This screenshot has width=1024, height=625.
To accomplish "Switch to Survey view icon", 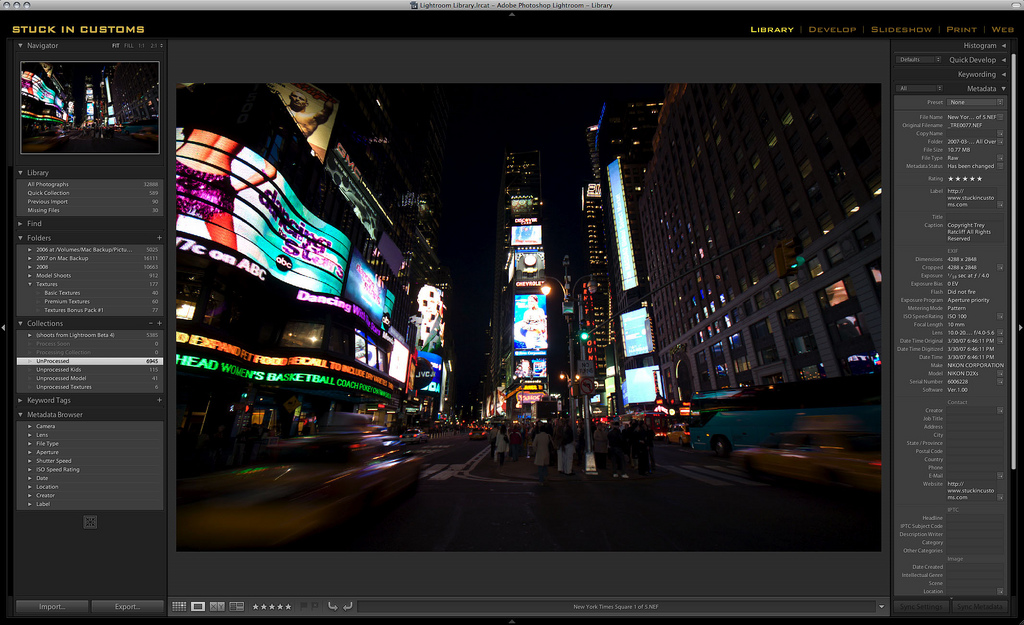I will click(236, 606).
